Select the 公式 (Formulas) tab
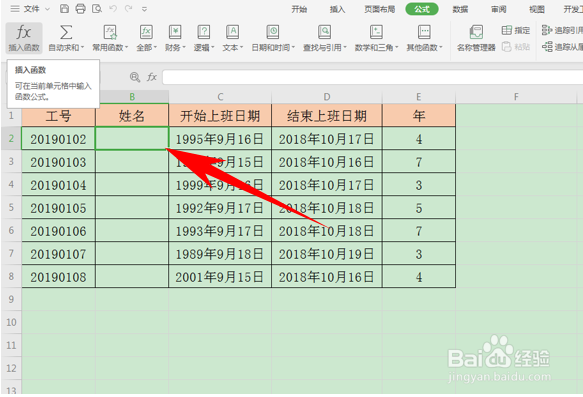Viewport: 583px width, 397px height. [422, 9]
